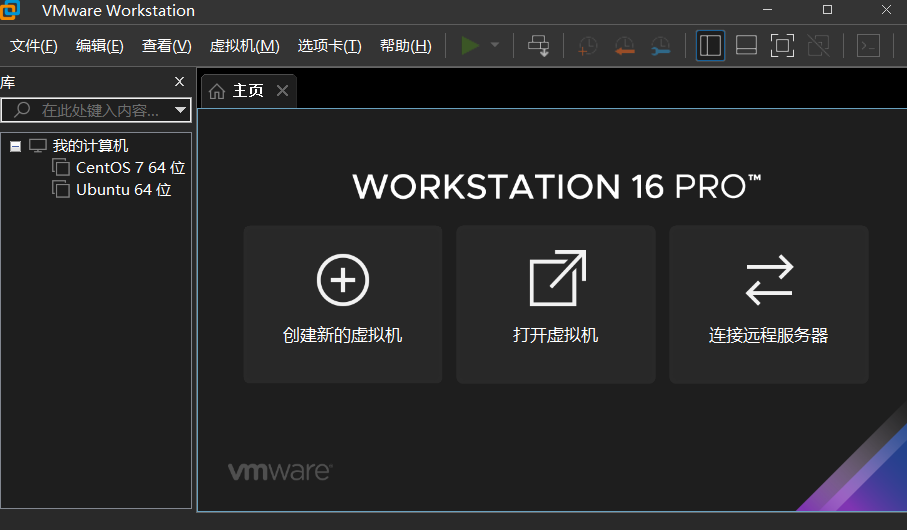Open the console view terminal icon

click(x=868, y=46)
